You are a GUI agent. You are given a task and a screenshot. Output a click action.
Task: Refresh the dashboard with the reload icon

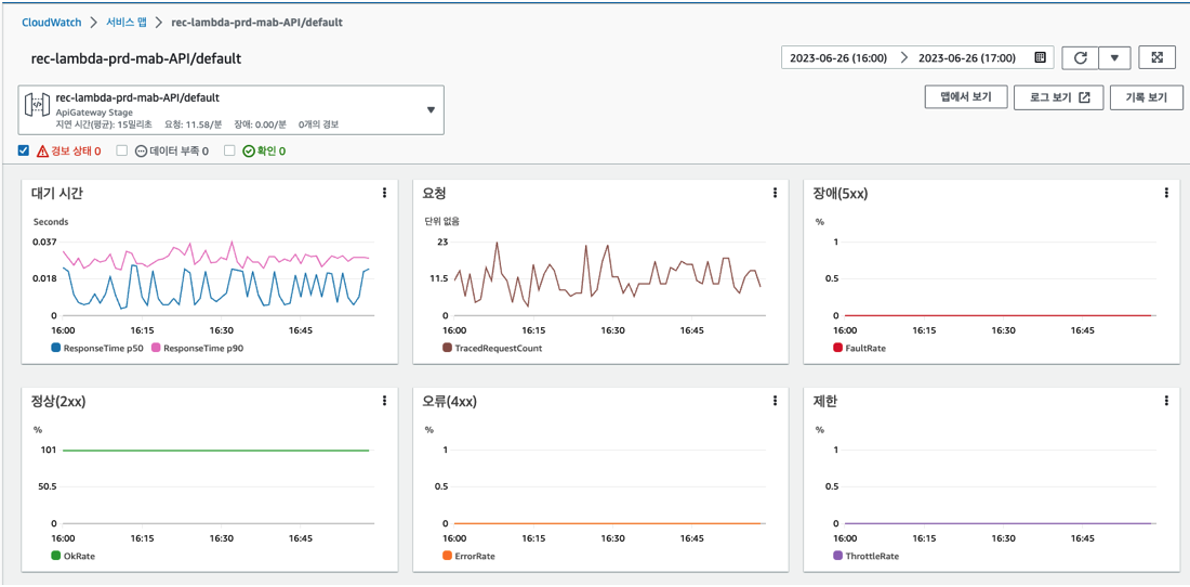tap(1079, 58)
